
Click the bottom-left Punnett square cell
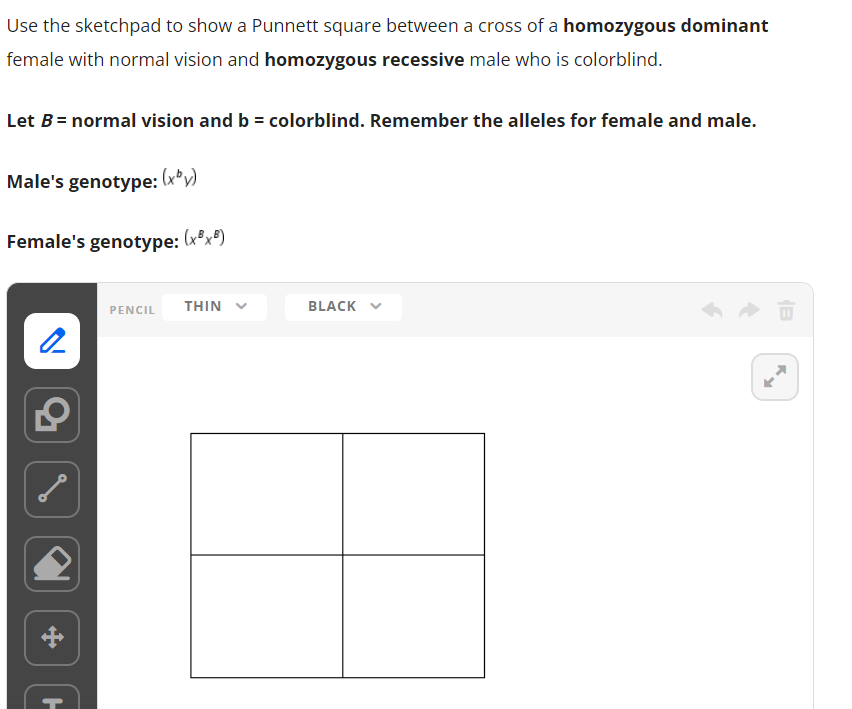(x=265, y=617)
